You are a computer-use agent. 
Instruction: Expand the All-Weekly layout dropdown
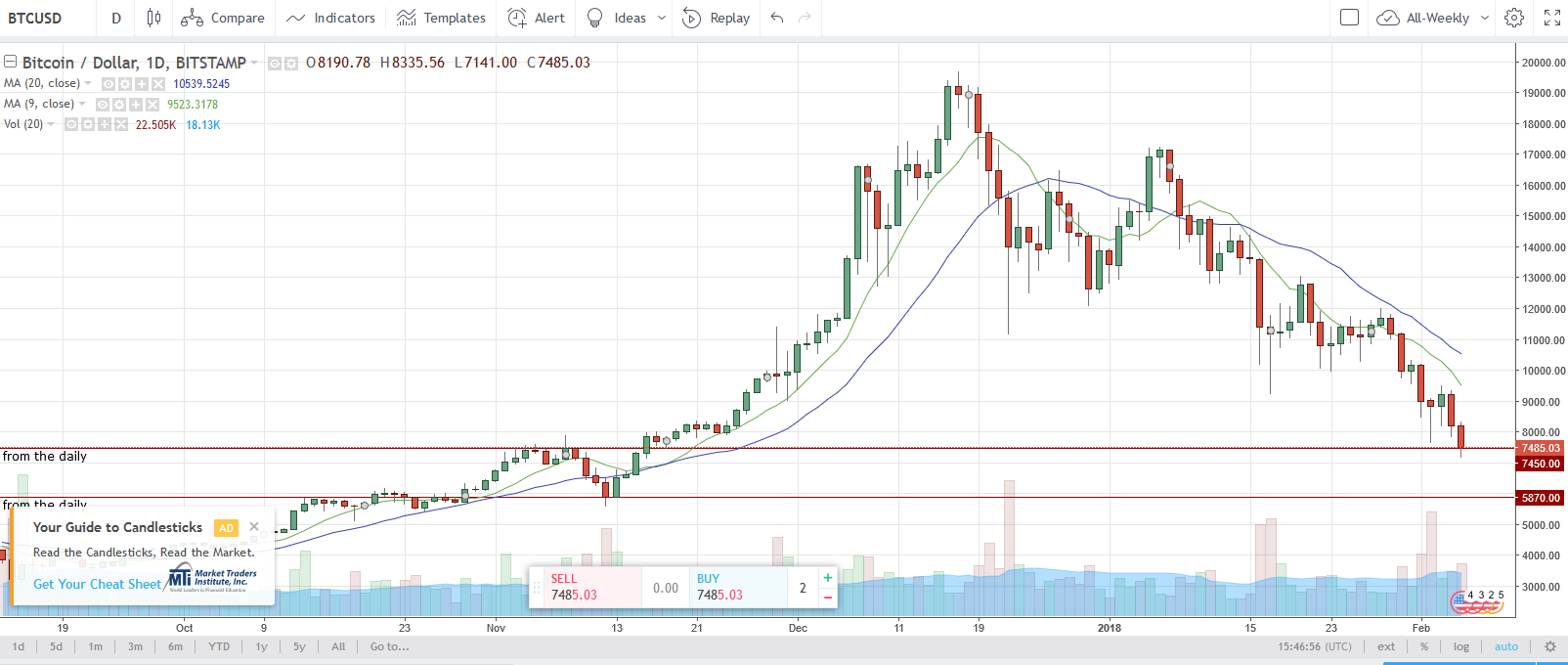[x=1485, y=18]
